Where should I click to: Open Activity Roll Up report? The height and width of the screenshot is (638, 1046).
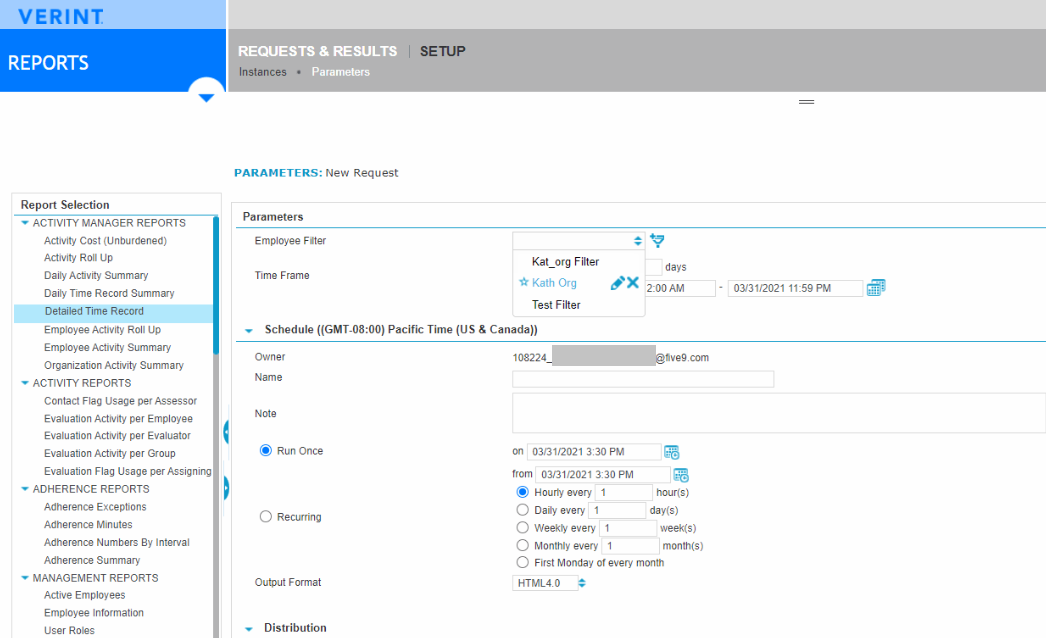pos(78,258)
